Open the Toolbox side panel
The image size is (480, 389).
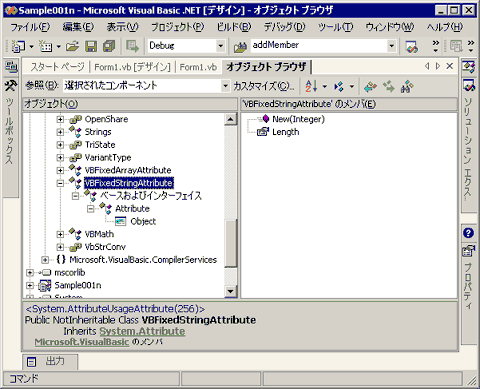(11, 122)
